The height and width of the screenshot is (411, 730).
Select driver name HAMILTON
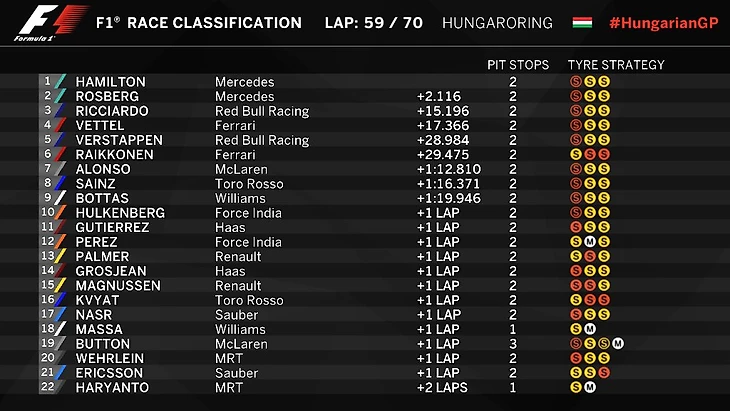click(110, 82)
